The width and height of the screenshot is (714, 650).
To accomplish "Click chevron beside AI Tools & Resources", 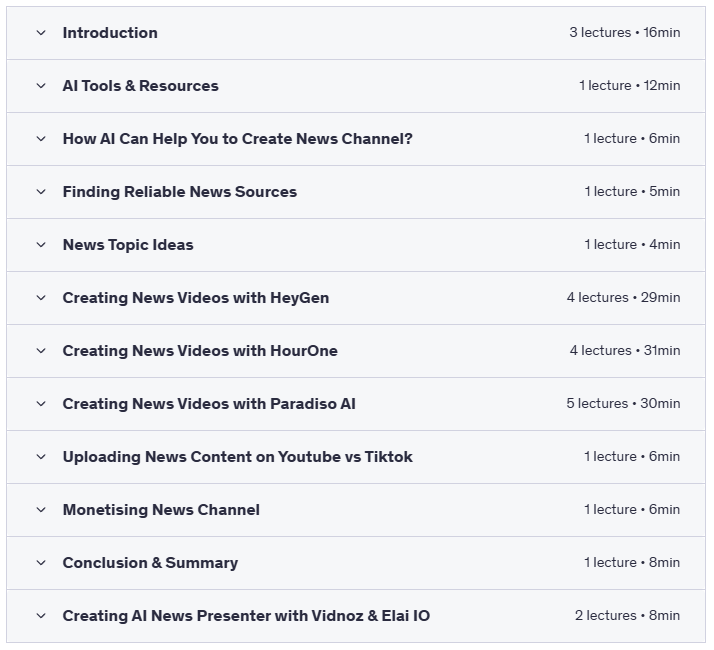I will pos(41,86).
